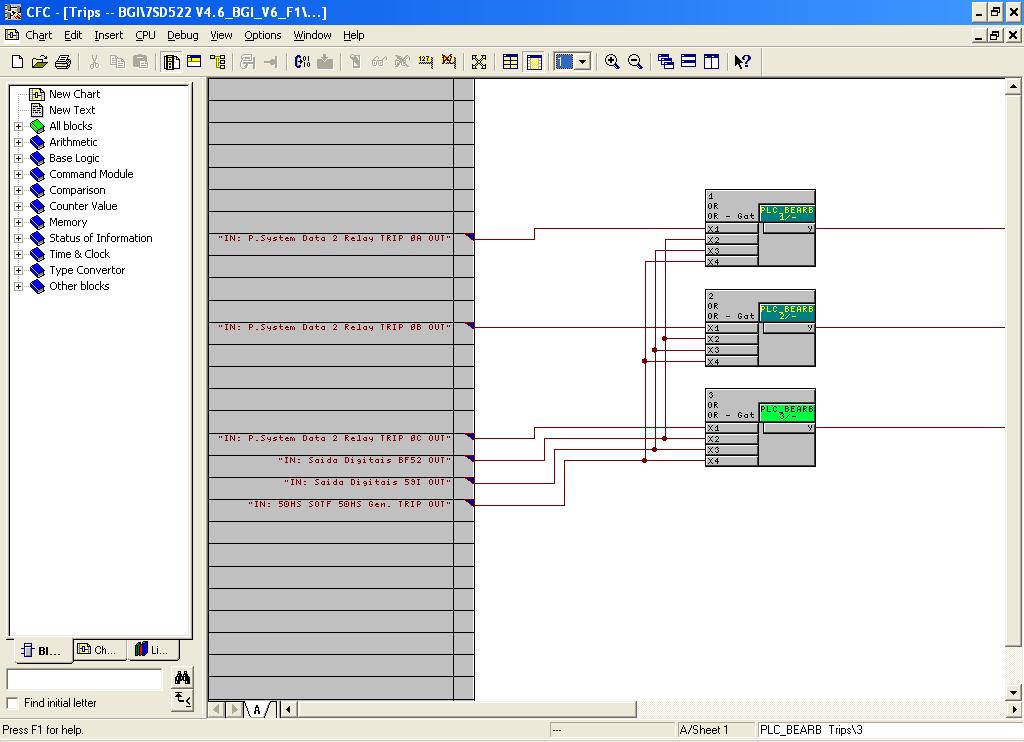The height and width of the screenshot is (742, 1024).
Task: Click the Compile chart toolbar icon
Action: [302, 62]
